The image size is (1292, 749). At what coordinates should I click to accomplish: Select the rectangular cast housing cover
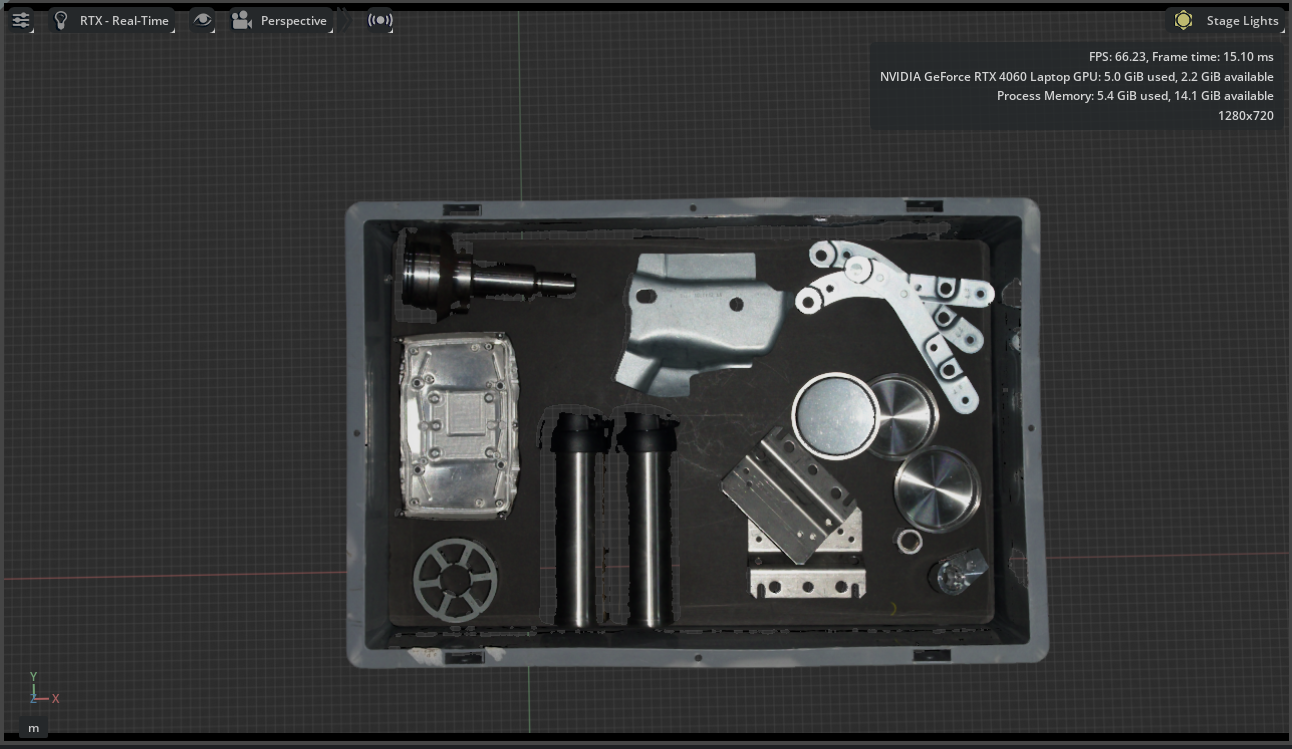tap(459, 427)
